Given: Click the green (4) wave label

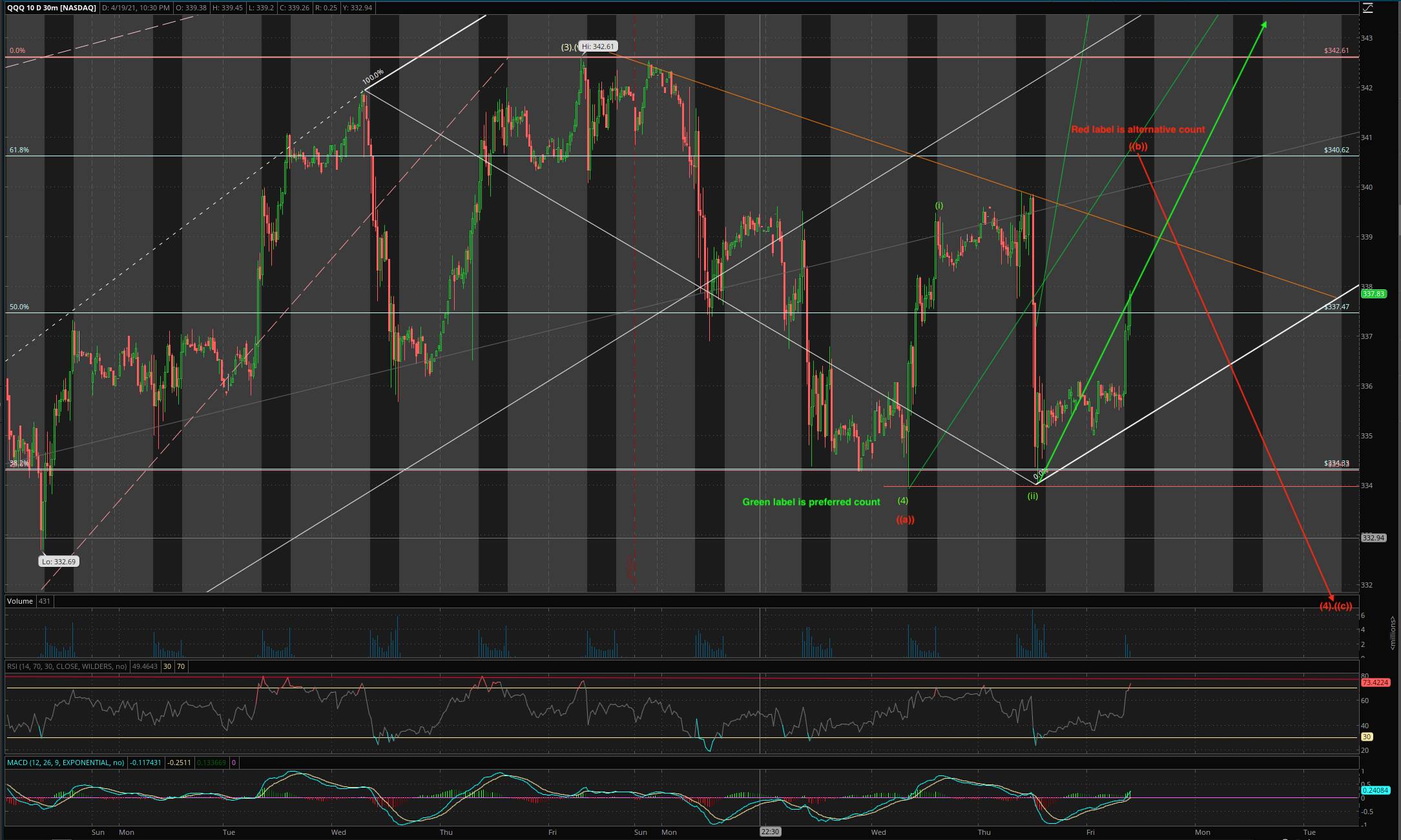Looking at the screenshot, I should point(902,500).
